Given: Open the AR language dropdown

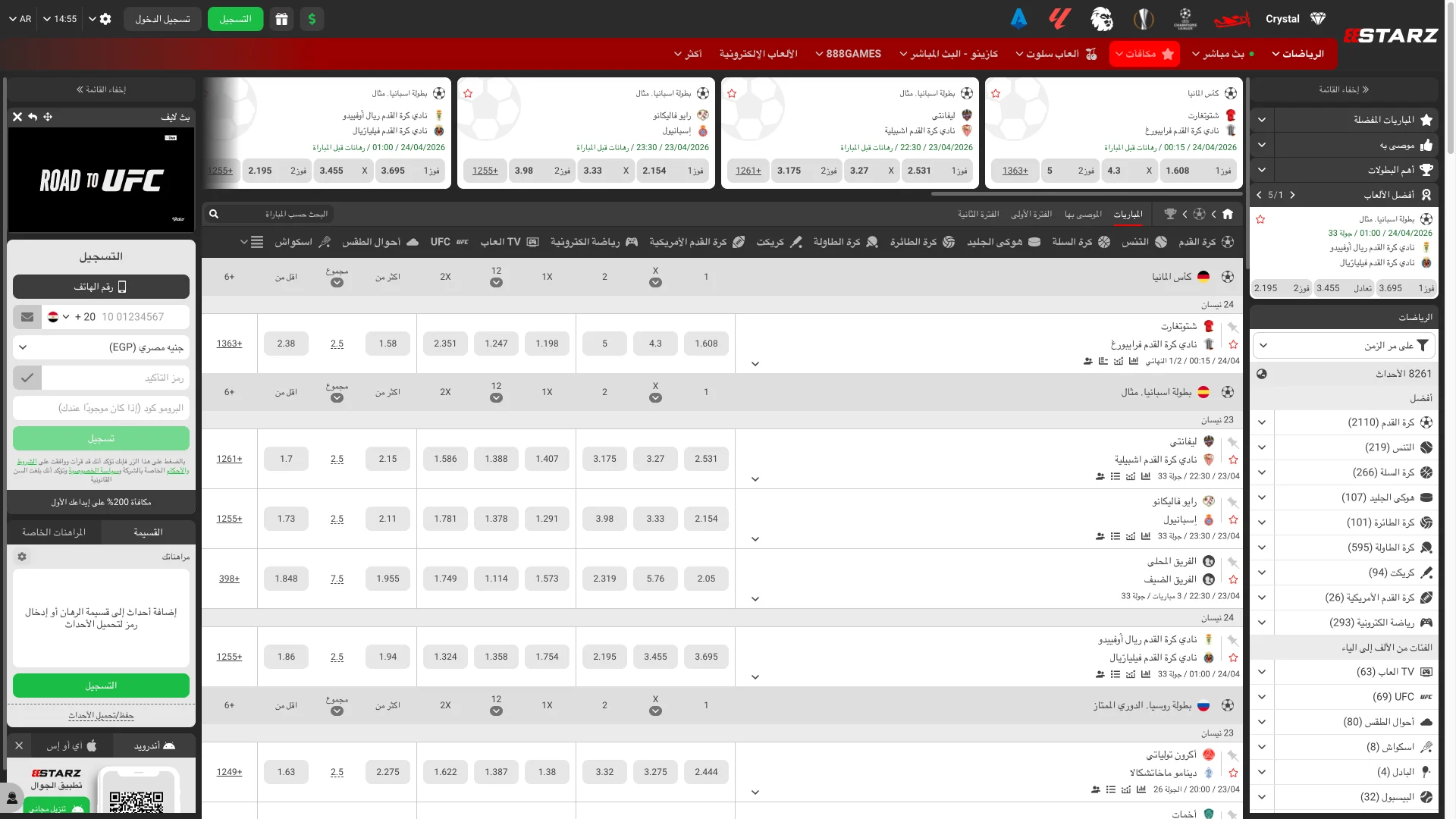Looking at the screenshot, I should click(x=20, y=19).
